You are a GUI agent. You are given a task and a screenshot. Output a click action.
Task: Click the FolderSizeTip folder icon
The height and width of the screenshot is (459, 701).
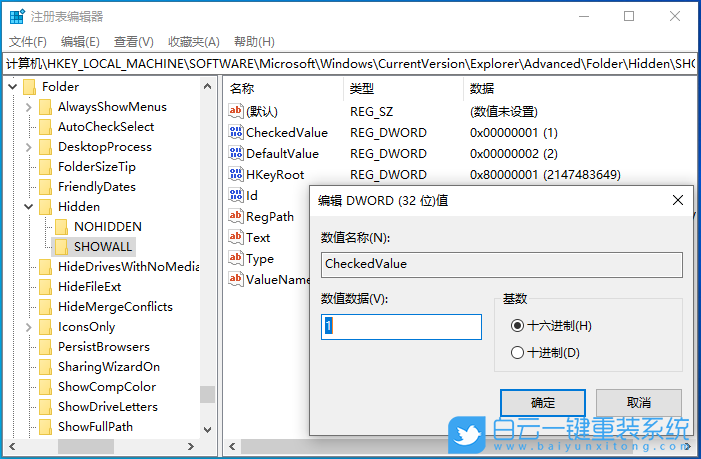(x=45, y=167)
